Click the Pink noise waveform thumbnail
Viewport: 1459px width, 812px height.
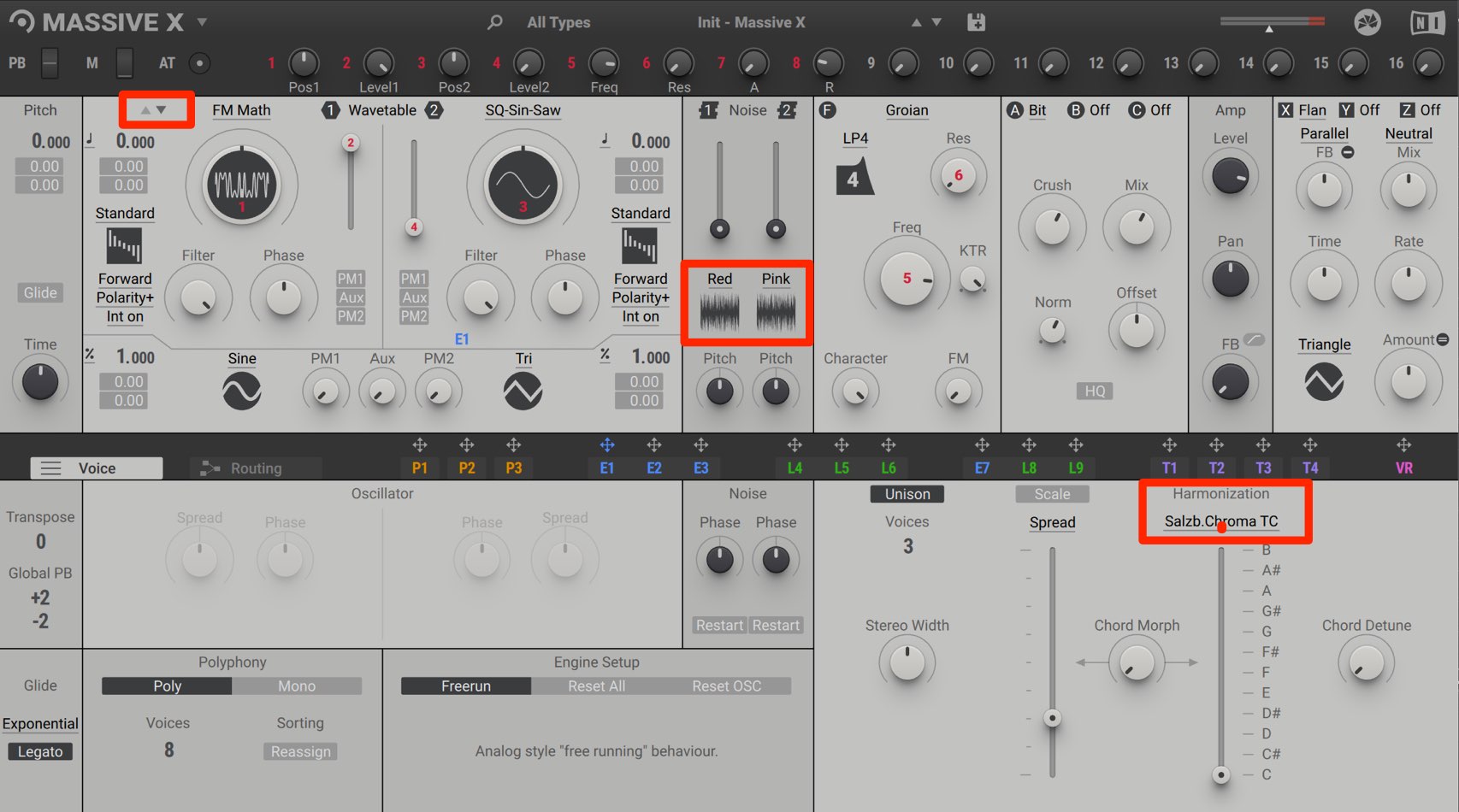[776, 312]
